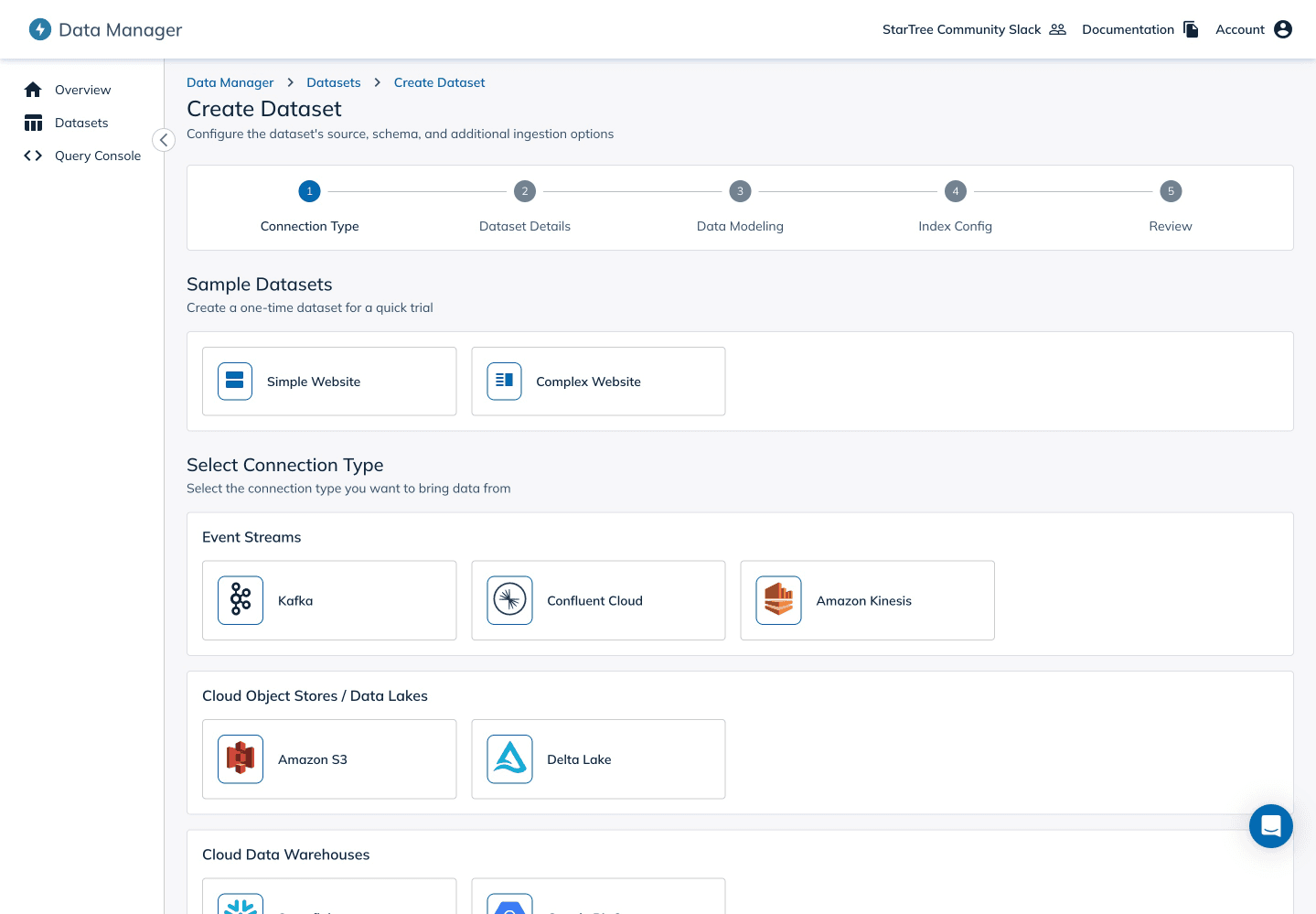Jump to the Dataset Details step
Viewport: 1316px width, 914px height.
tap(524, 191)
